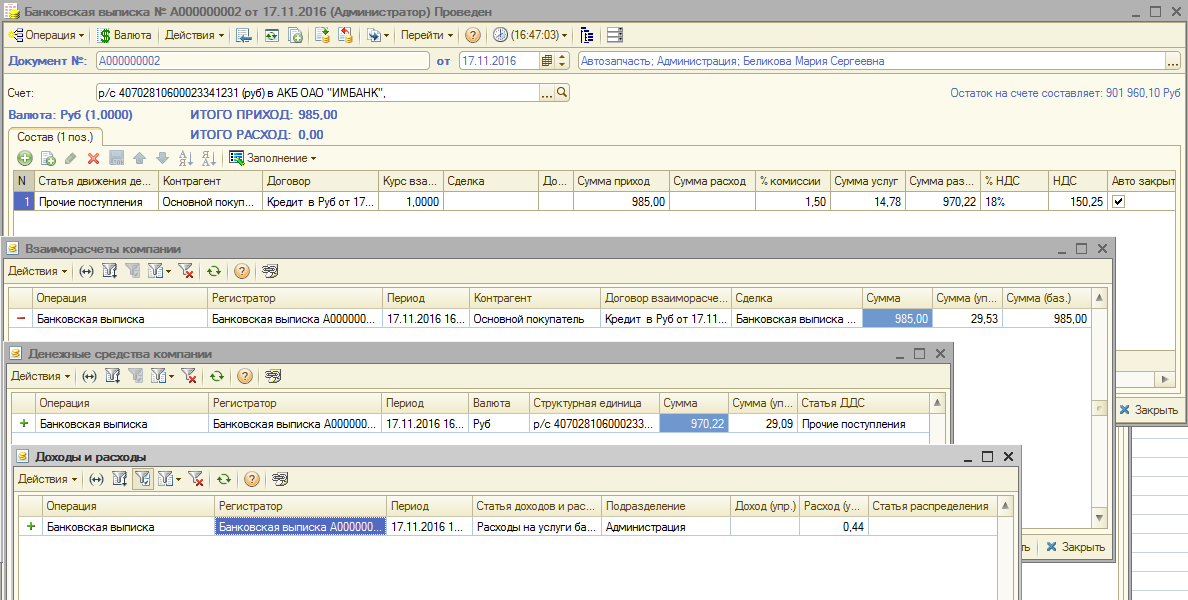Expand the Перейти dropdown menu
This screenshot has height=600, width=1188.
click(x=427, y=35)
